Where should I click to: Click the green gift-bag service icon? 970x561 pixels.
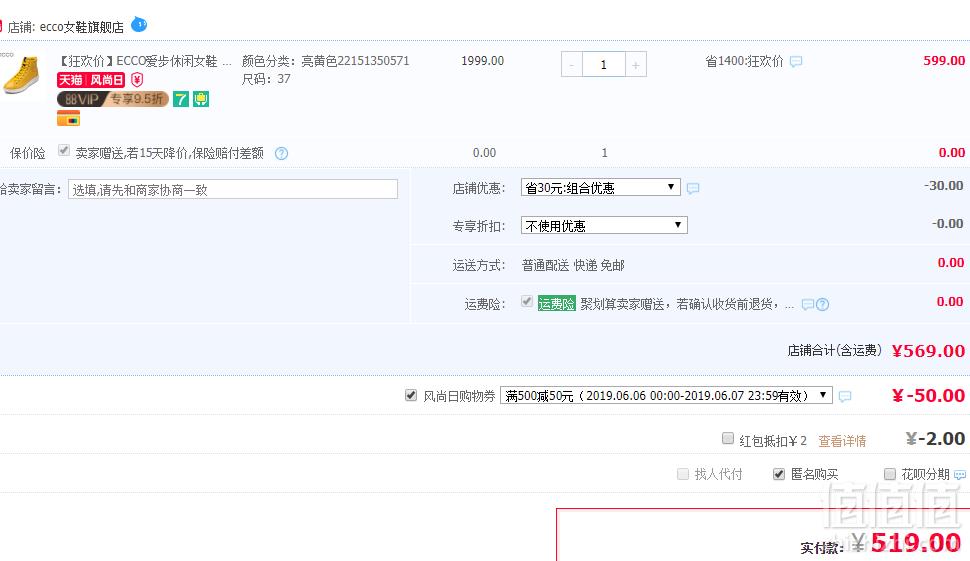pos(201,99)
